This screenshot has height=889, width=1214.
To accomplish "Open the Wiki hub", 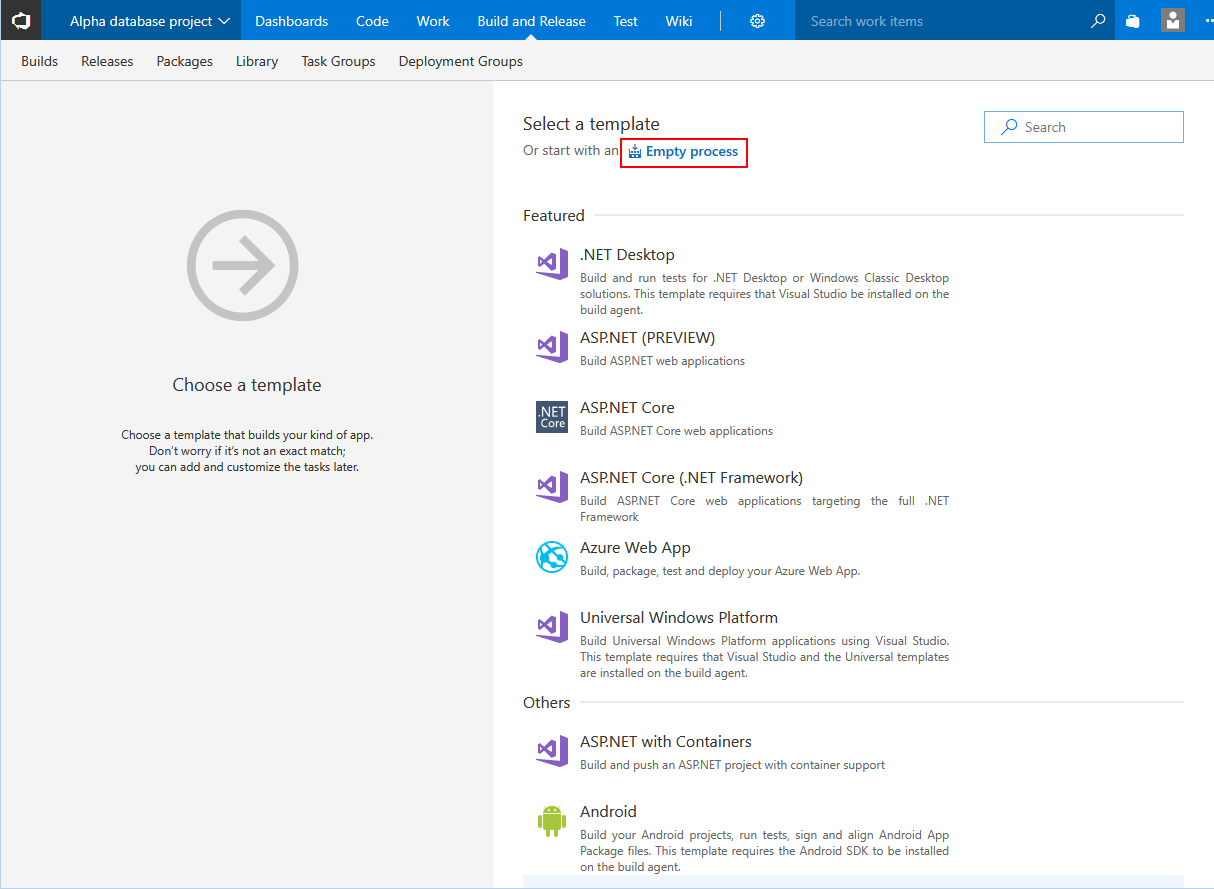I will coord(679,21).
